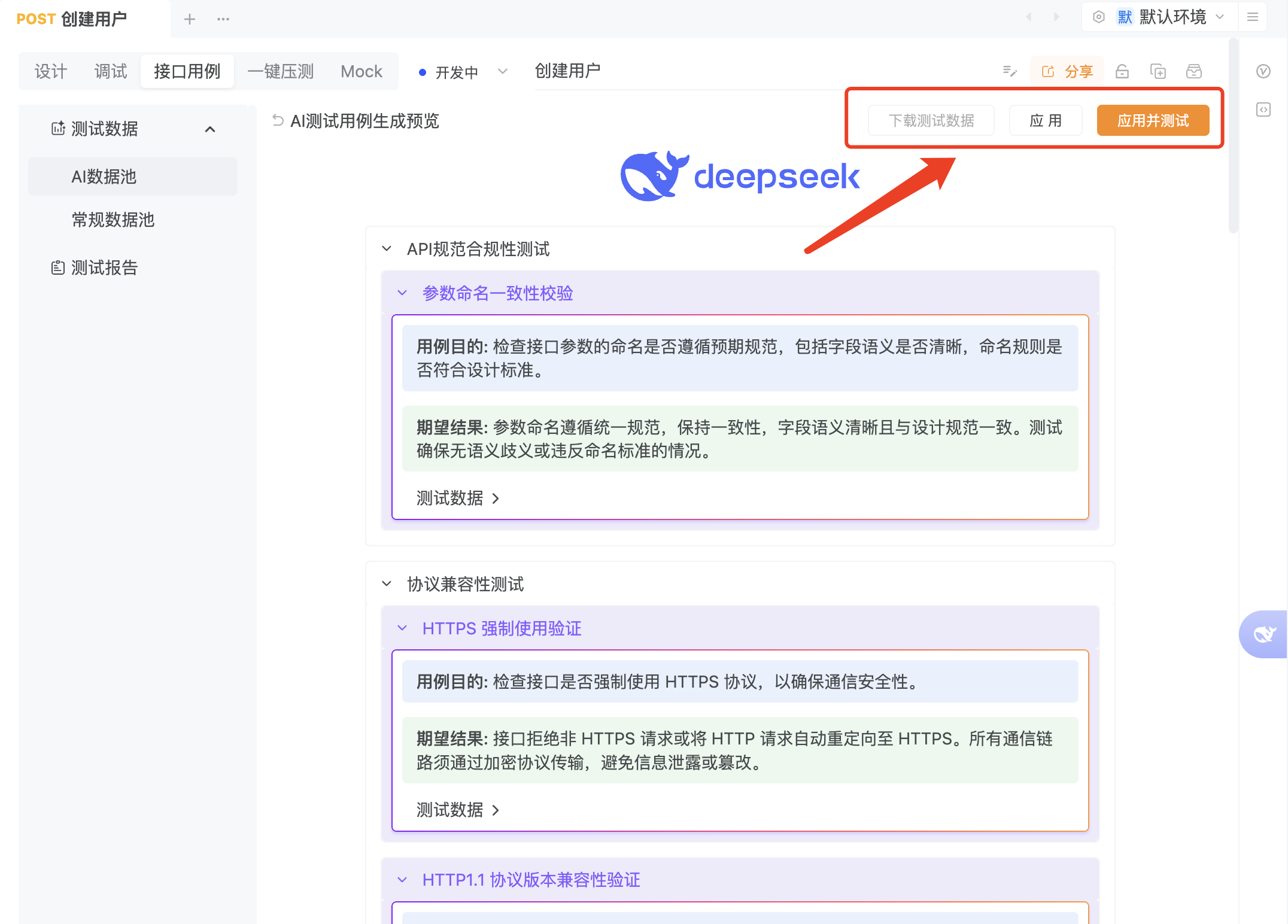The height and width of the screenshot is (924, 1288).
Task: Open the tab bar more options ellipsis
Action: pyautogui.click(x=223, y=19)
